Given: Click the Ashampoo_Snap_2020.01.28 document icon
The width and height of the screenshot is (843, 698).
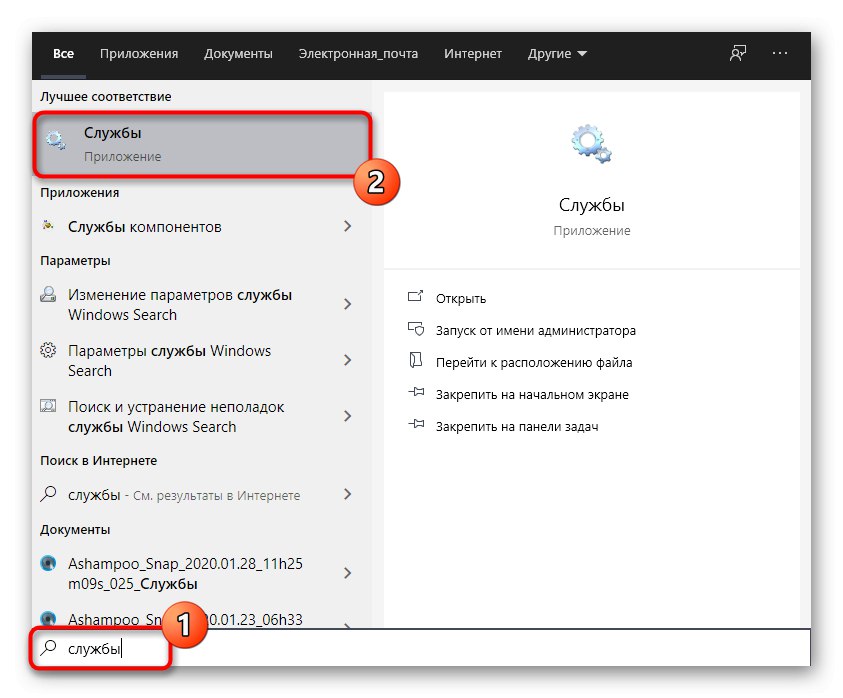Looking at the screenshot, I should (48, 563).
